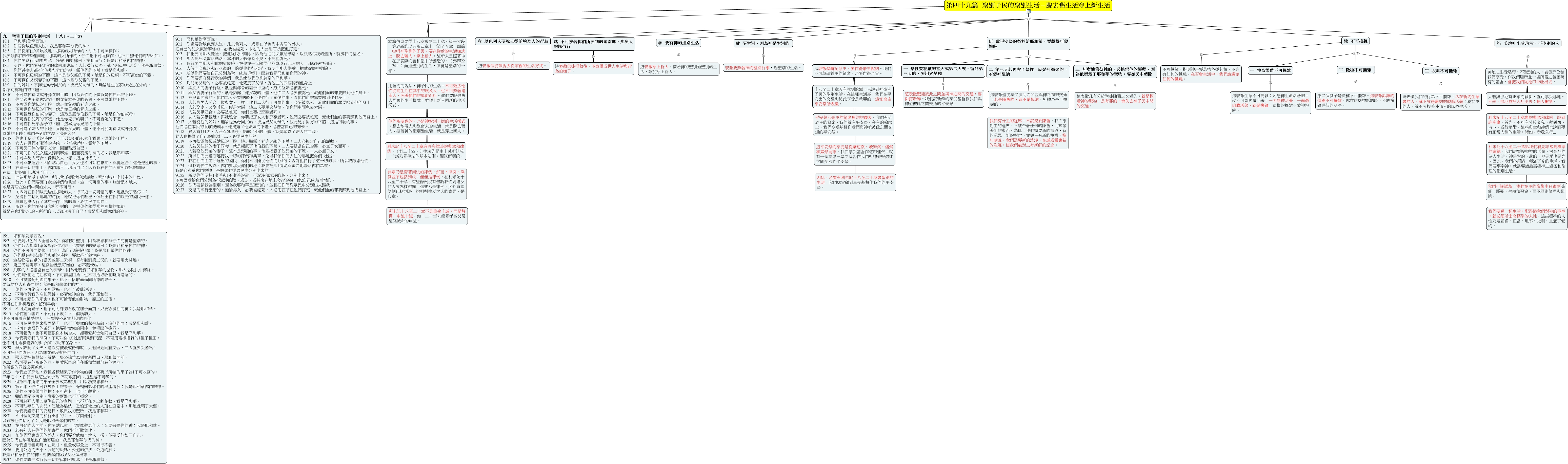Viewport: 1568px width, 464px height.
Task: Select sub-node 三 凡喫陳舊祭牲的，必擔當他的罪孽
Action: pyautogui.click(x=1115, y=71)
